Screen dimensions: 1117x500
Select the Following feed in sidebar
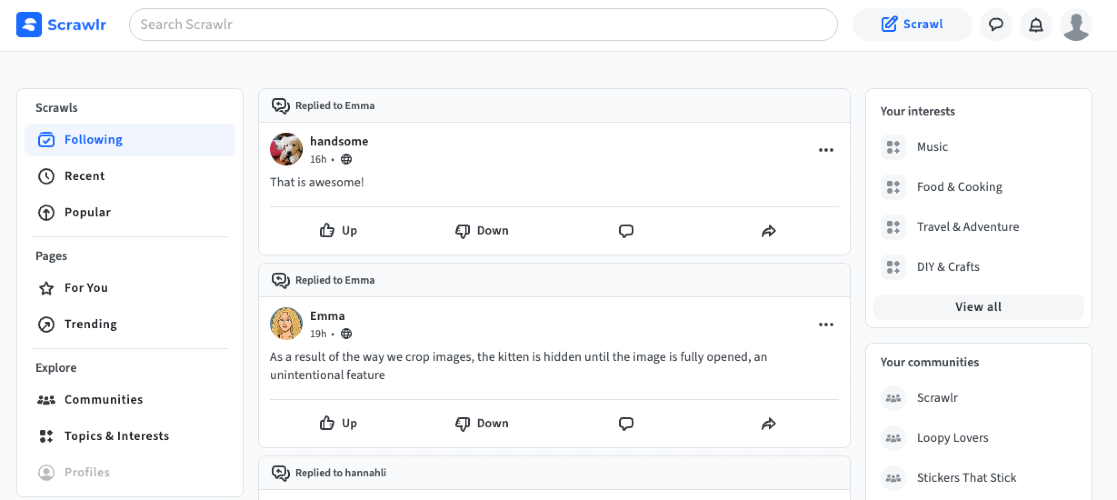tap(130, 140)
